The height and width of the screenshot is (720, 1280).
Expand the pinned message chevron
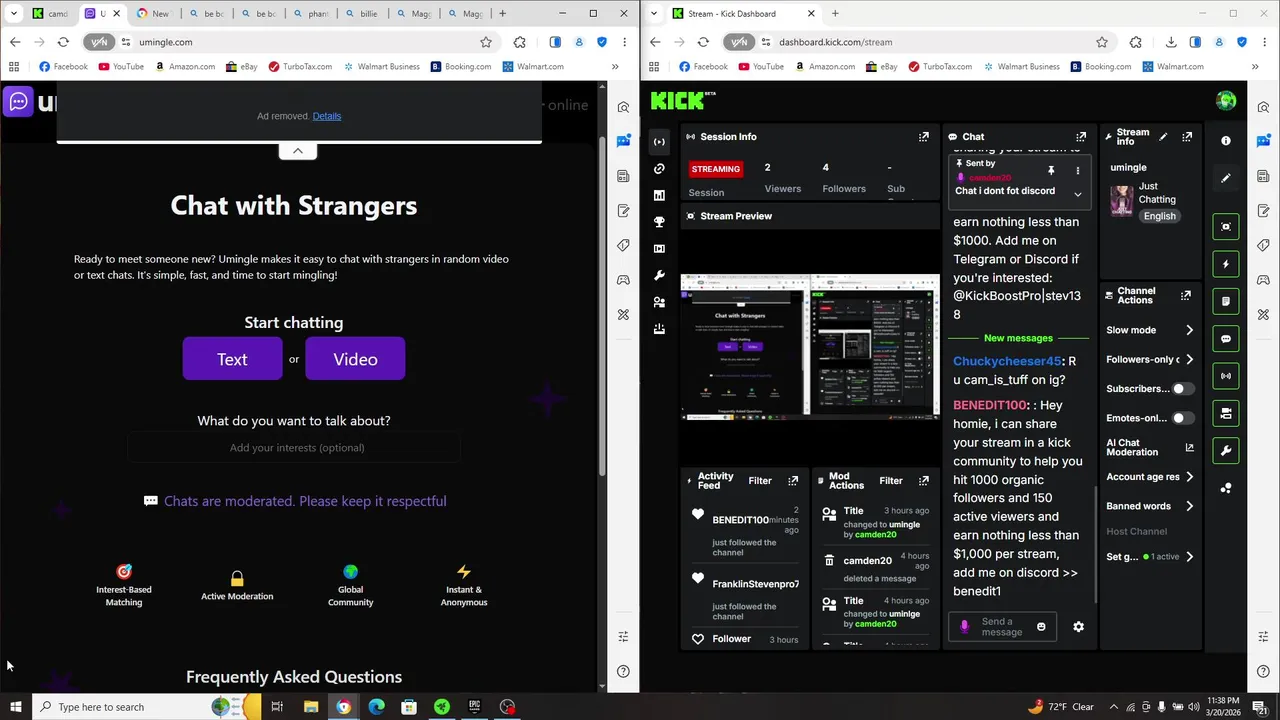pyautogui.click(x=1077, y=194)
